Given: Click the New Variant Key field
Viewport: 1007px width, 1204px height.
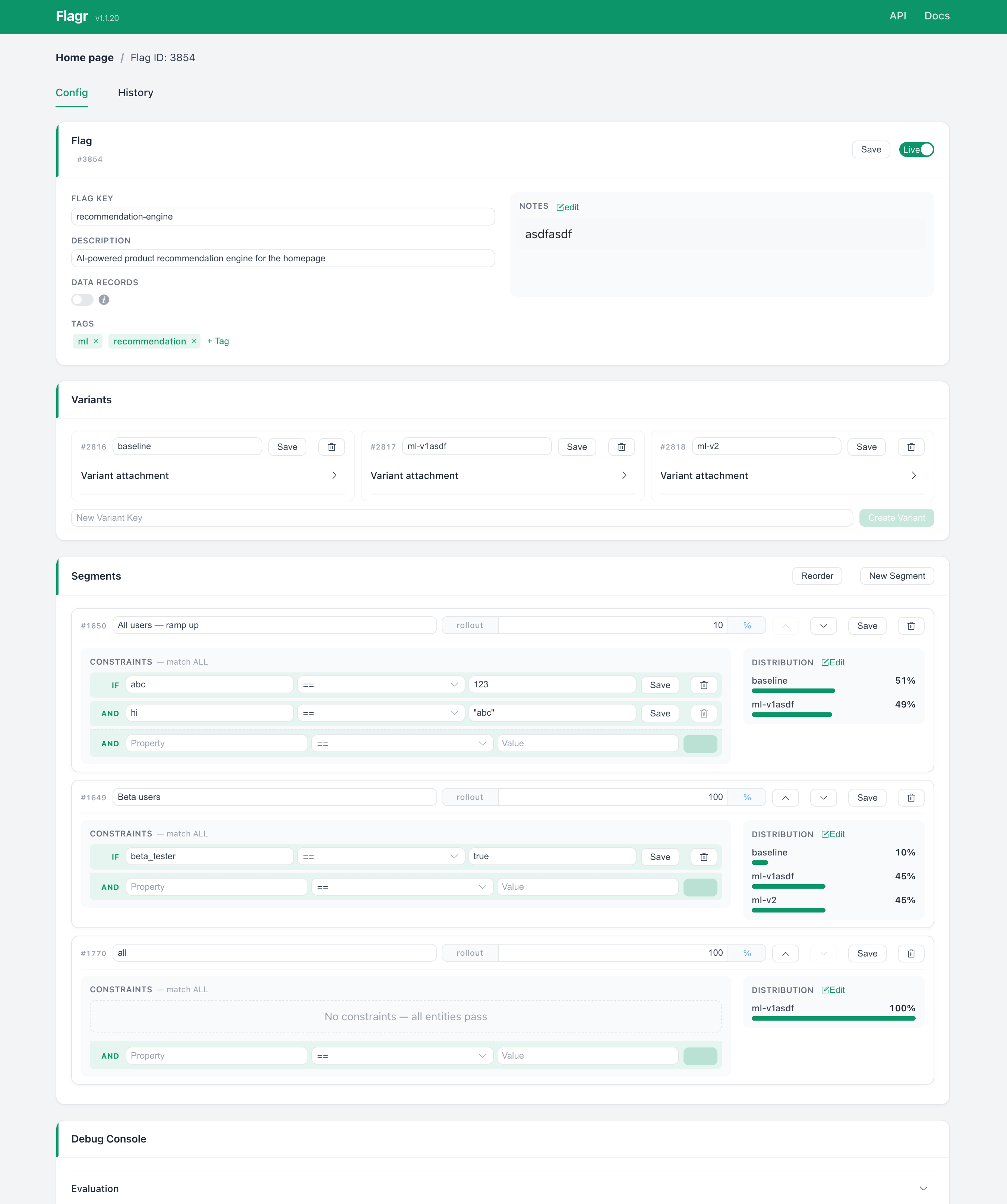Looking at the screenshot, I should click(x=462, y=518).
